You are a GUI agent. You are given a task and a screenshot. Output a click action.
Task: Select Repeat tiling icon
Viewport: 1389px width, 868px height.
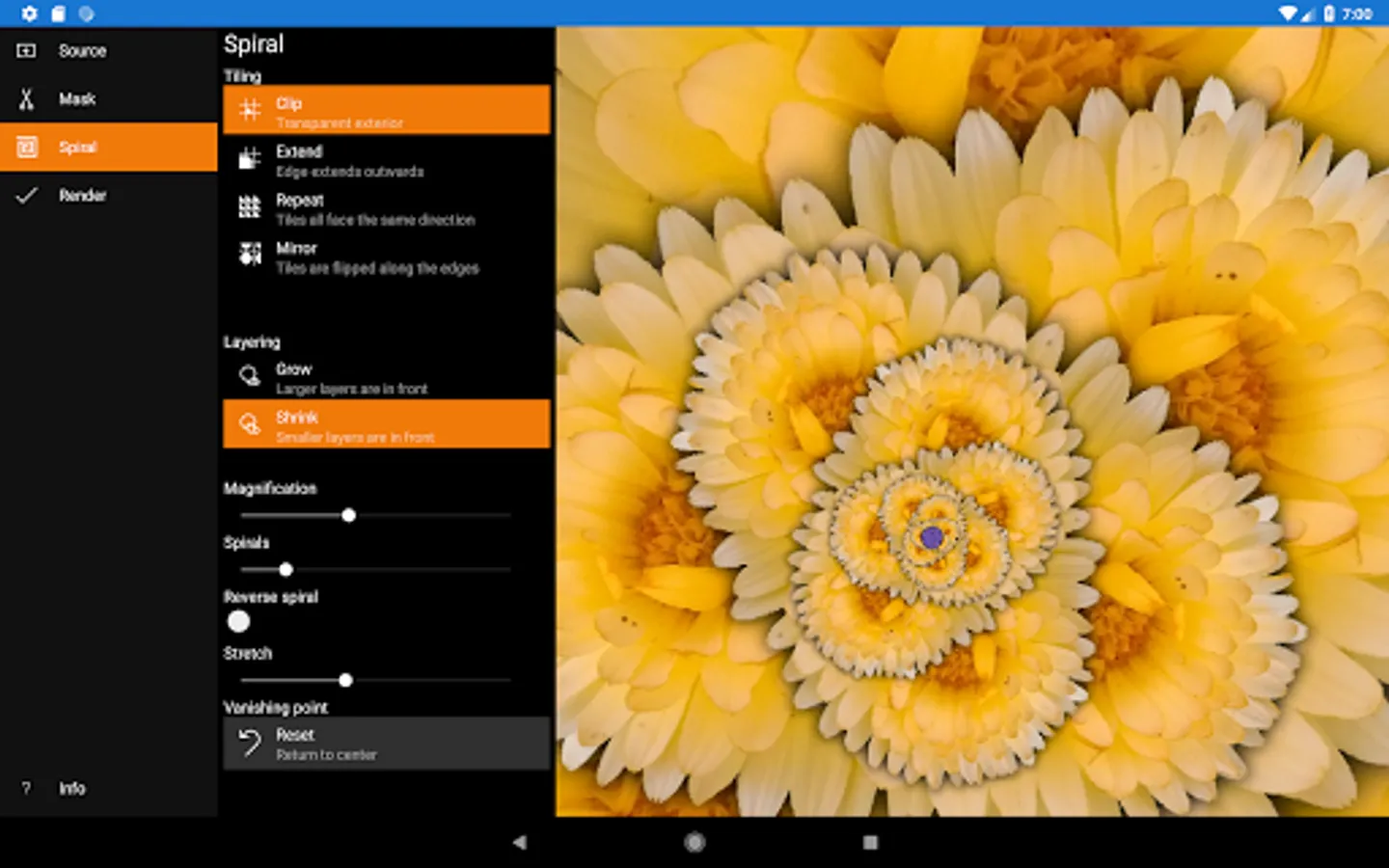tap(250, 207)
